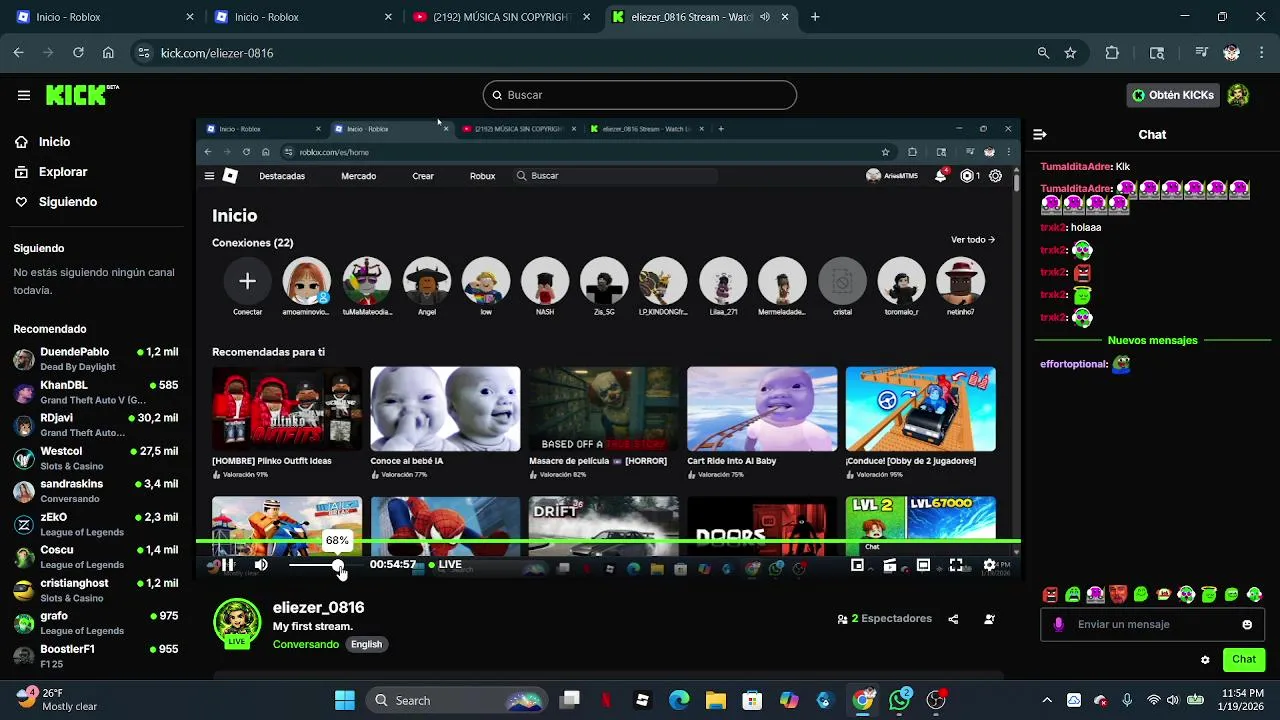
Task: Open File Explorer from taskbar
Action: [716, 700]
